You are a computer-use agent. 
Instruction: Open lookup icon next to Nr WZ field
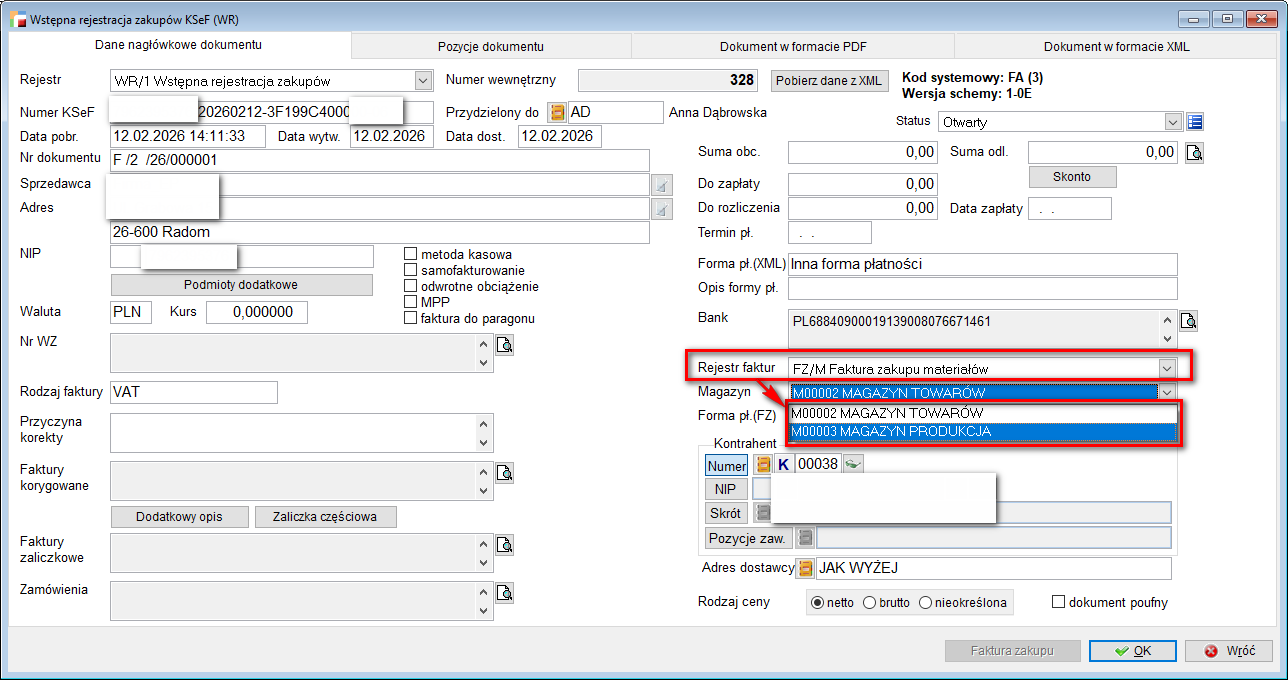[505, 346]
